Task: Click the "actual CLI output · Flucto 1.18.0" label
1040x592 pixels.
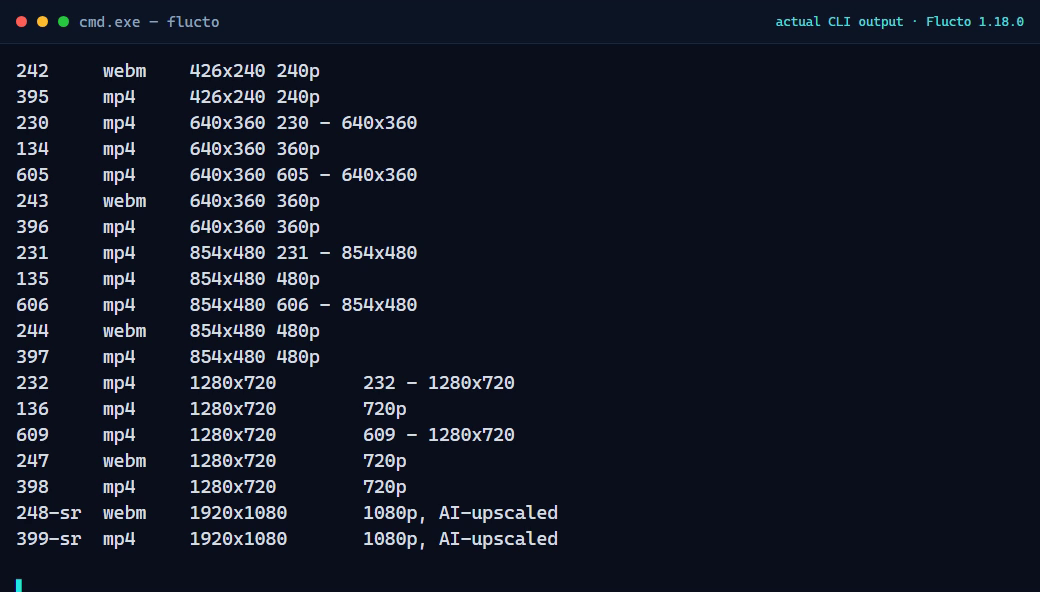Action: coord(899,22)
